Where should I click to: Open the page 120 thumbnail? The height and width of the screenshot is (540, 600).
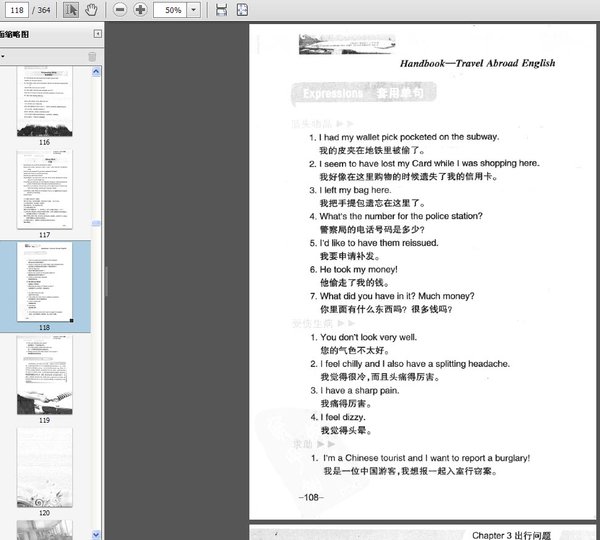coord(44,468)
